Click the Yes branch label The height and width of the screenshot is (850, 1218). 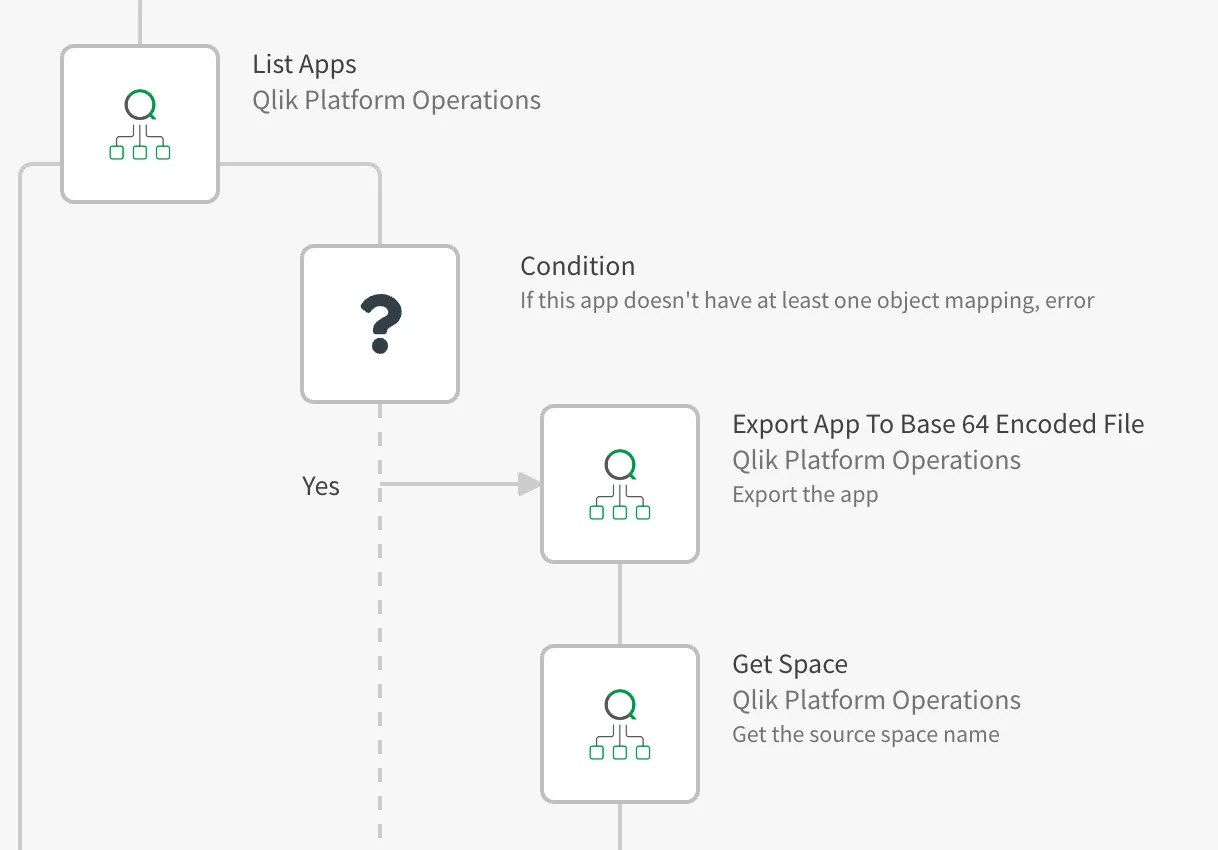coord(321,486)
